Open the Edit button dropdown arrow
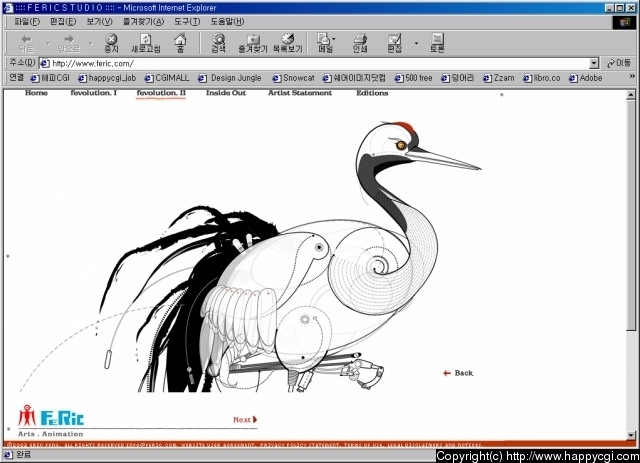640x463 pixels. pos(416,43)
